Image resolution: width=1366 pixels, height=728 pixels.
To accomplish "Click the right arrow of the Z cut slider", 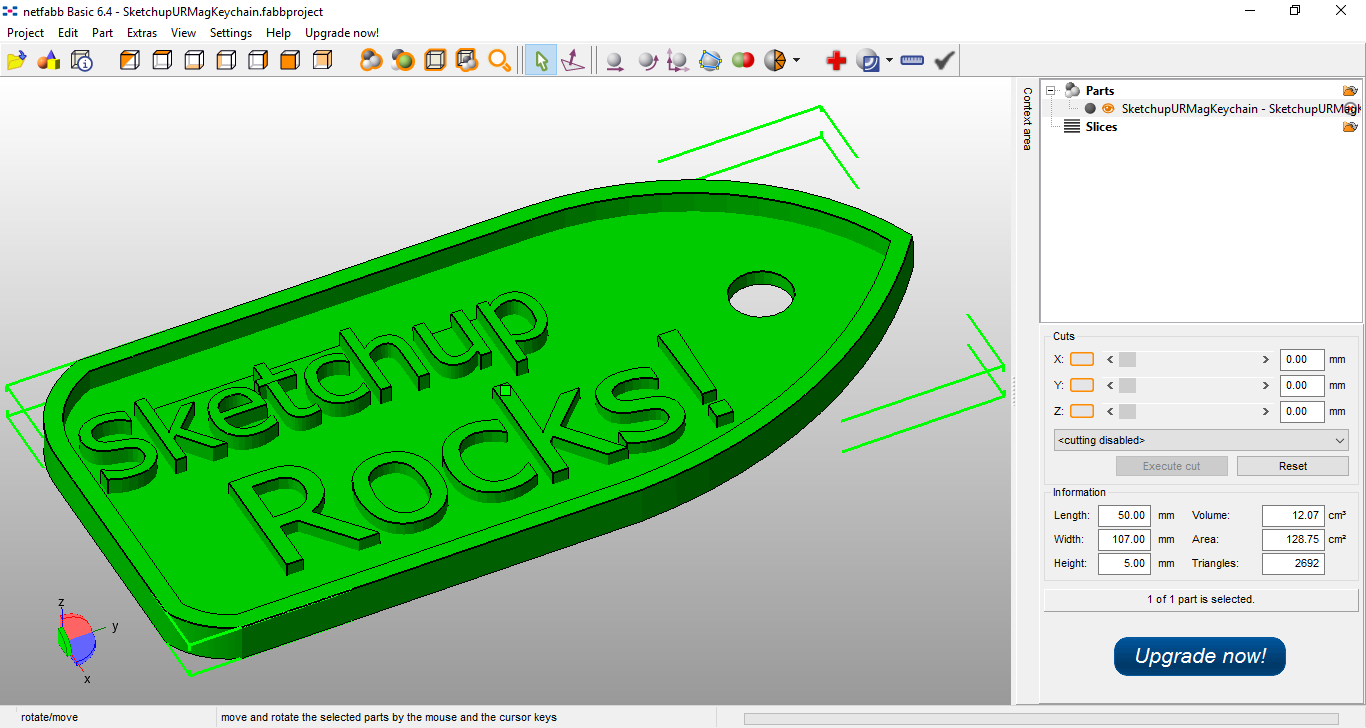I will [1266, 411].
